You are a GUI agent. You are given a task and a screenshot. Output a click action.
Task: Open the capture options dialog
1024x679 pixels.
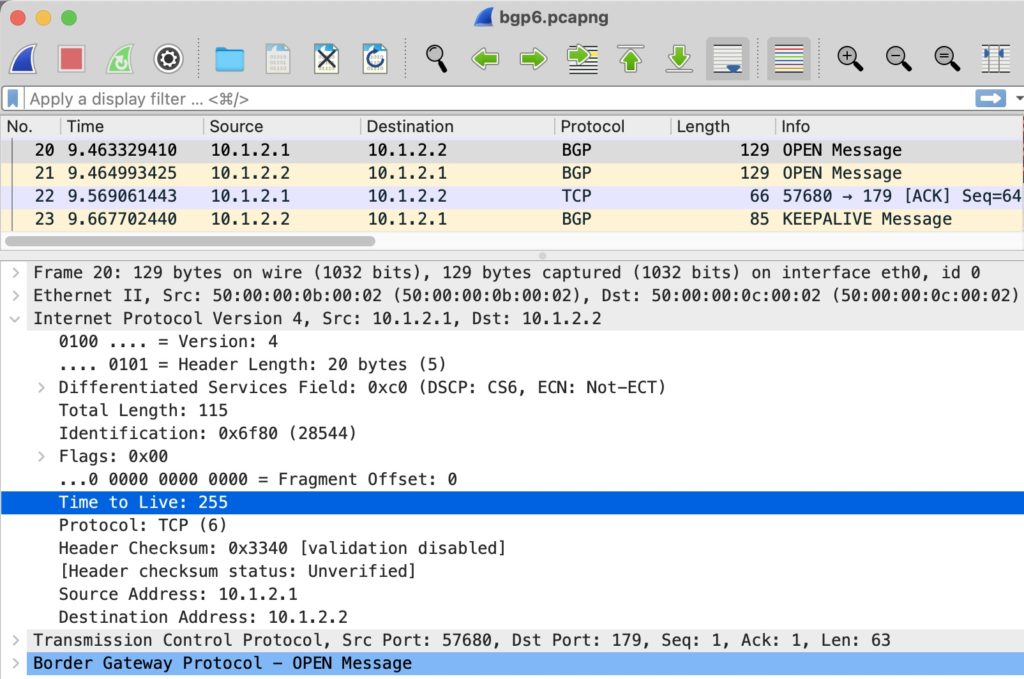[167, 59]
